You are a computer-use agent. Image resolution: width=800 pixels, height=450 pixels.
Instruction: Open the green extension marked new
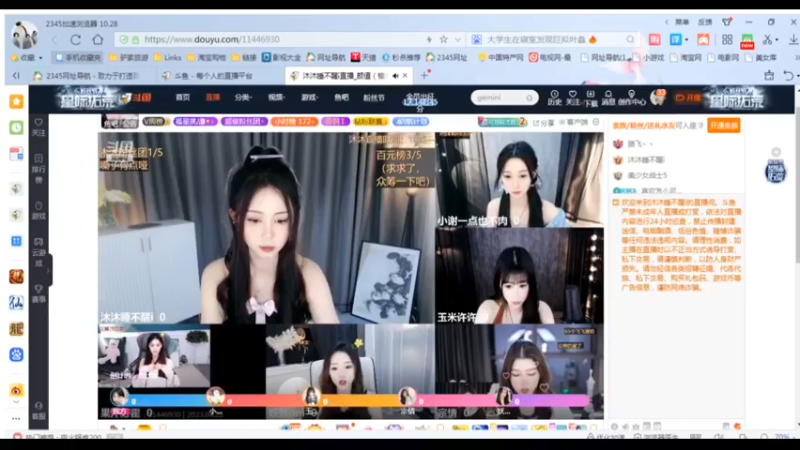coord(747,41)
